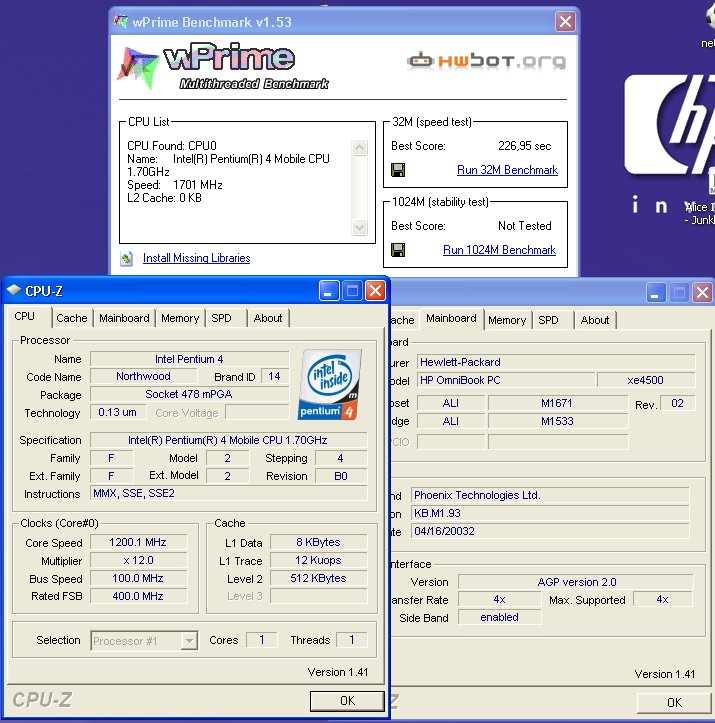Click the wPrime title bar icon
This screenshot has height=723, width=715.
pos(121,21)
